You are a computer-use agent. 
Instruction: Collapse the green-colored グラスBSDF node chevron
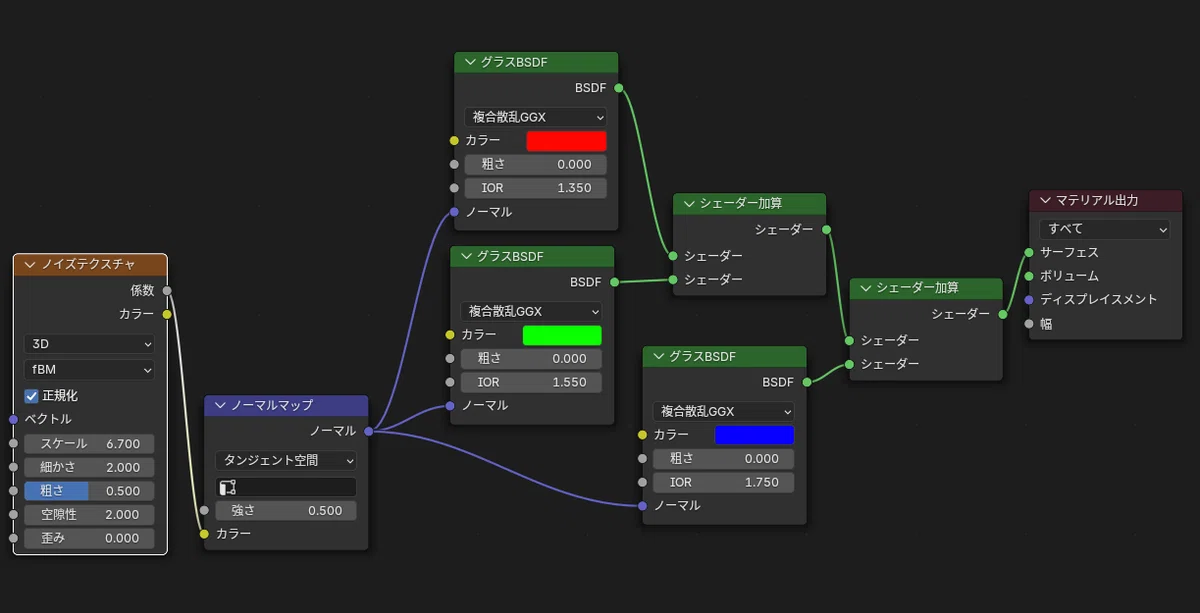coord(466,256)
